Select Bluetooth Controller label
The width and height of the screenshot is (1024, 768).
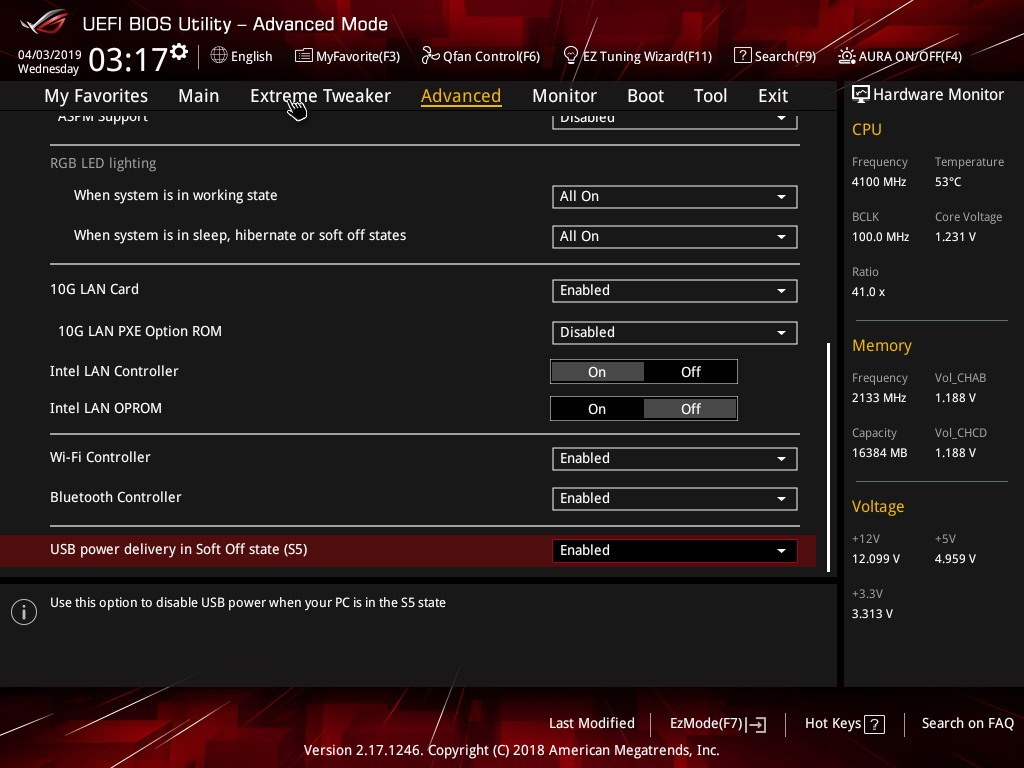[x=116, y=497]
